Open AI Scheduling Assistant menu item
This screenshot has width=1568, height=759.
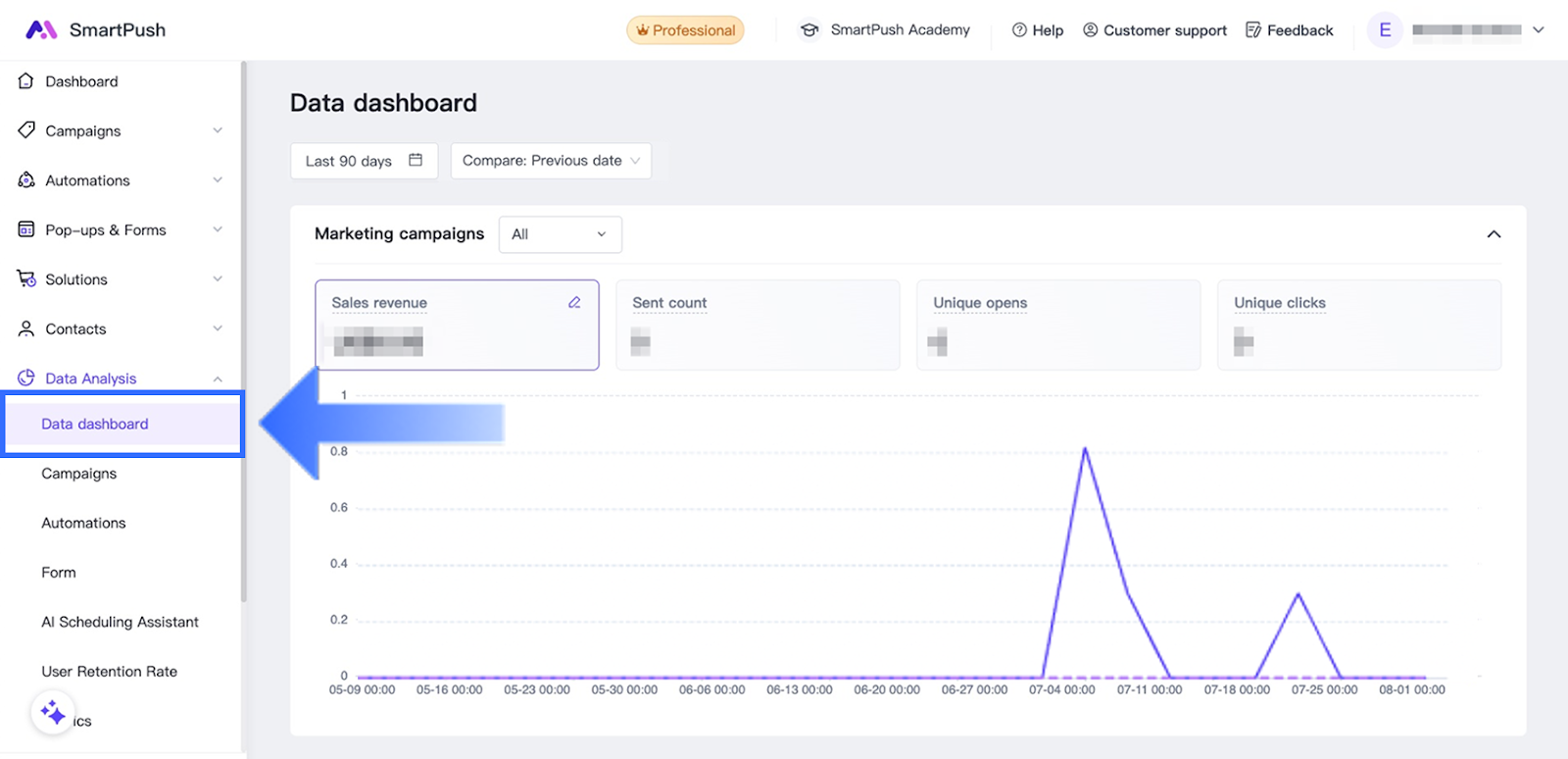(120, 622)
